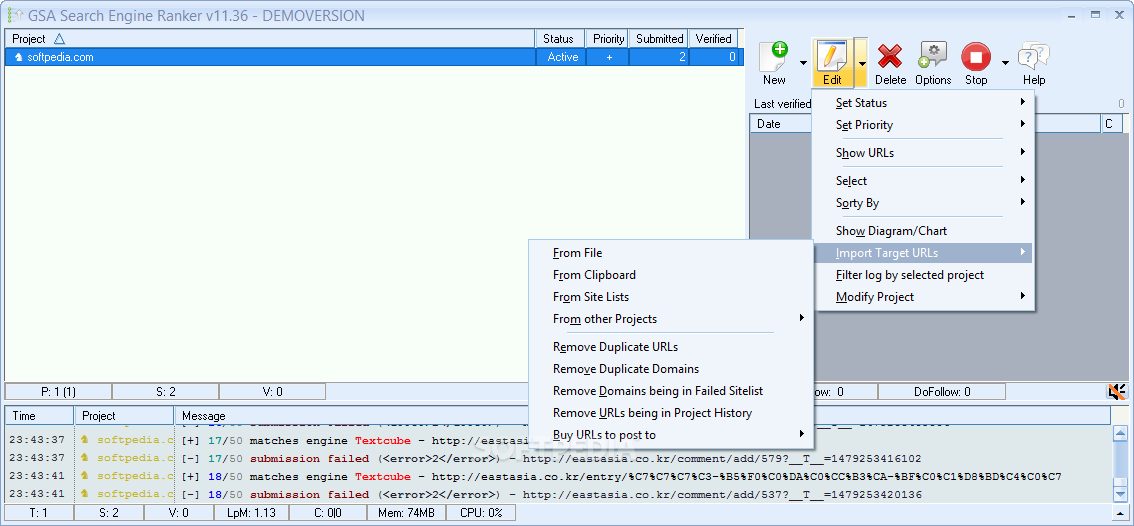Expand the Show URLs submenu
Viewport: 1134px width, 526px height.
click(x=924, y=153)
